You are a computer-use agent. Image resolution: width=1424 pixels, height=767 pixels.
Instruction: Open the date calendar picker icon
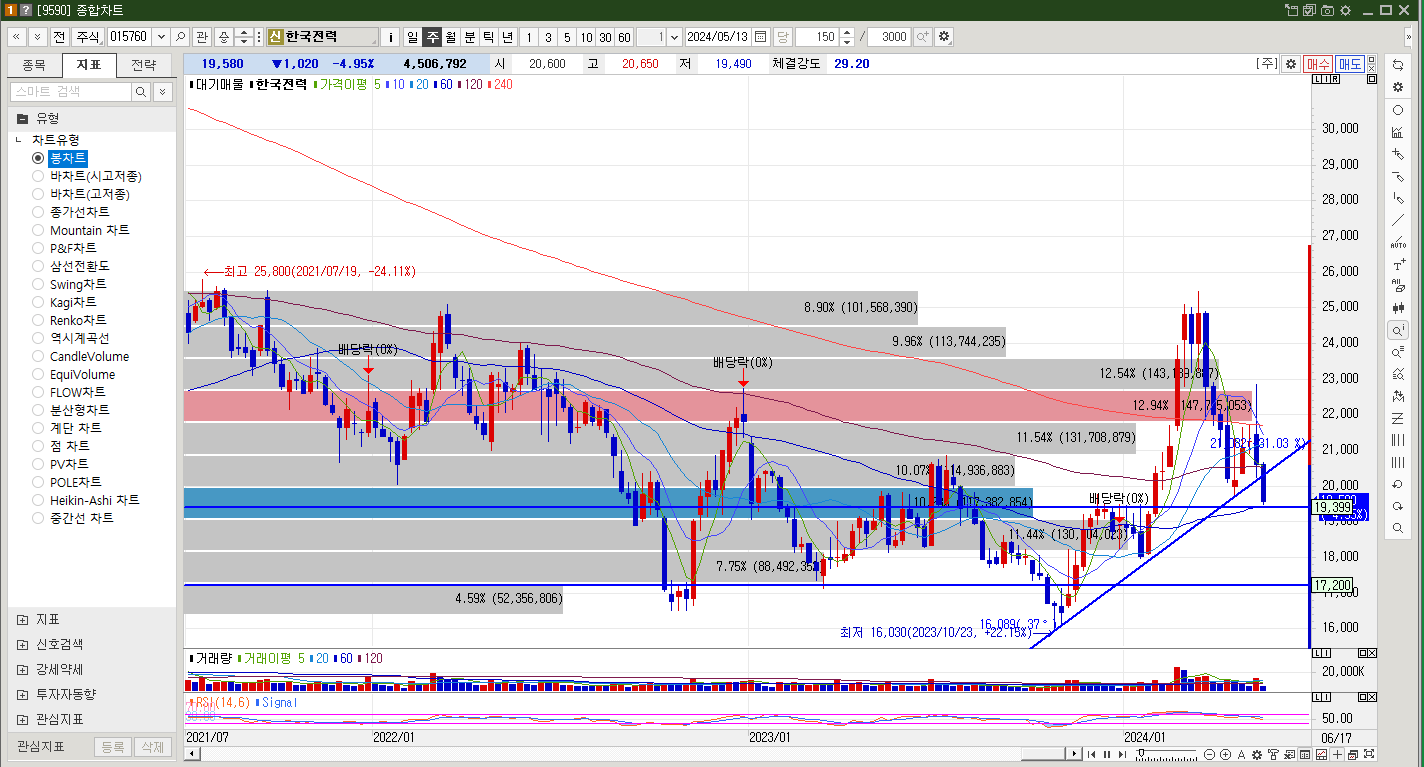click(x=761, y=37)
